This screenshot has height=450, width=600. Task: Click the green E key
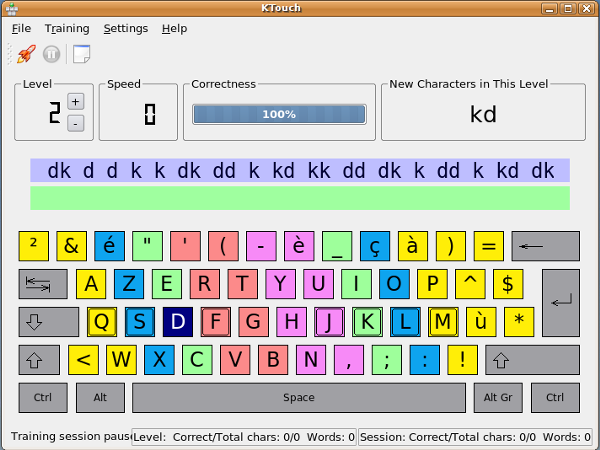pyautogui.click(x=166, y=284)
